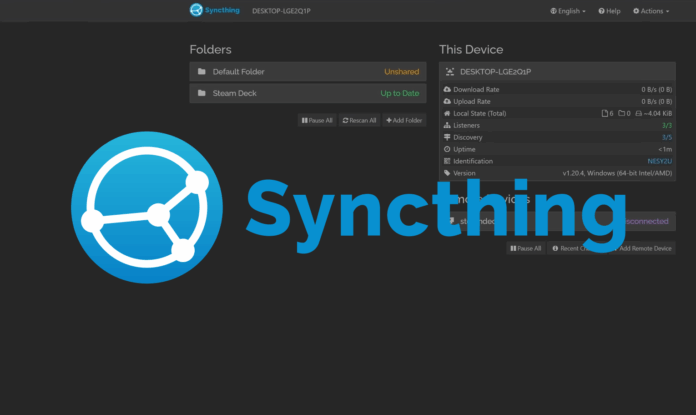Click the Discovery signpost icon

447,138
